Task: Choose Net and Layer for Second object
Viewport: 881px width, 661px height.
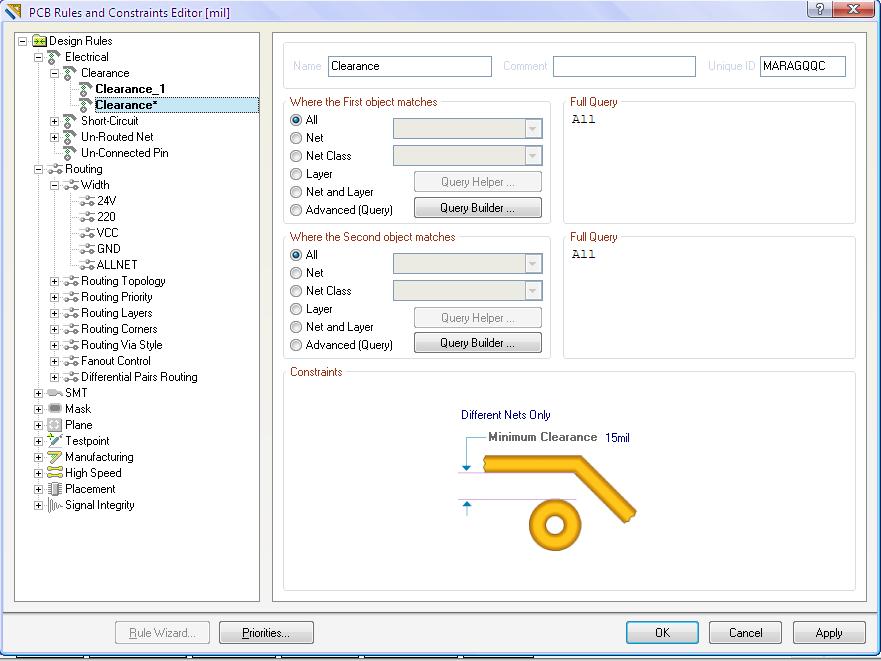Action: (x=296, y=327)
